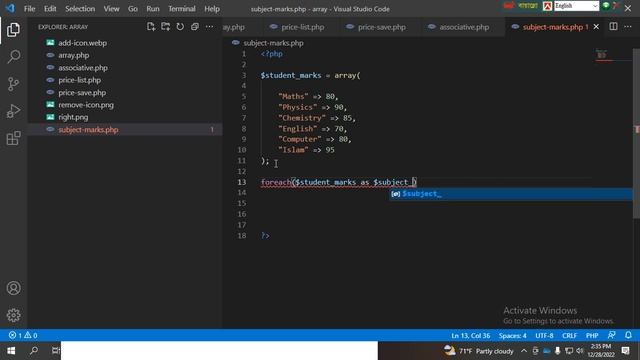Screen dimensions: 640x360
Task: Open the Extensions view
Action: coord(13,138)
